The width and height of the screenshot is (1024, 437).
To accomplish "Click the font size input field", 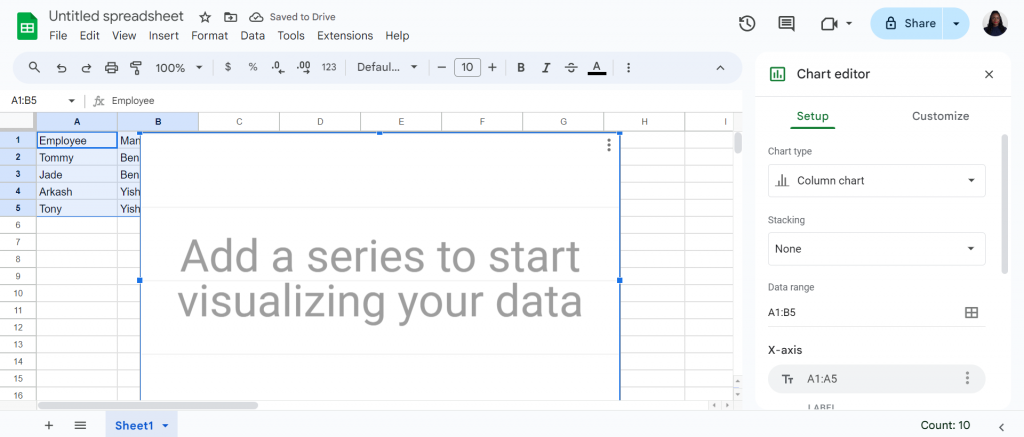I will pyautogui.click(x=467, y=67).
